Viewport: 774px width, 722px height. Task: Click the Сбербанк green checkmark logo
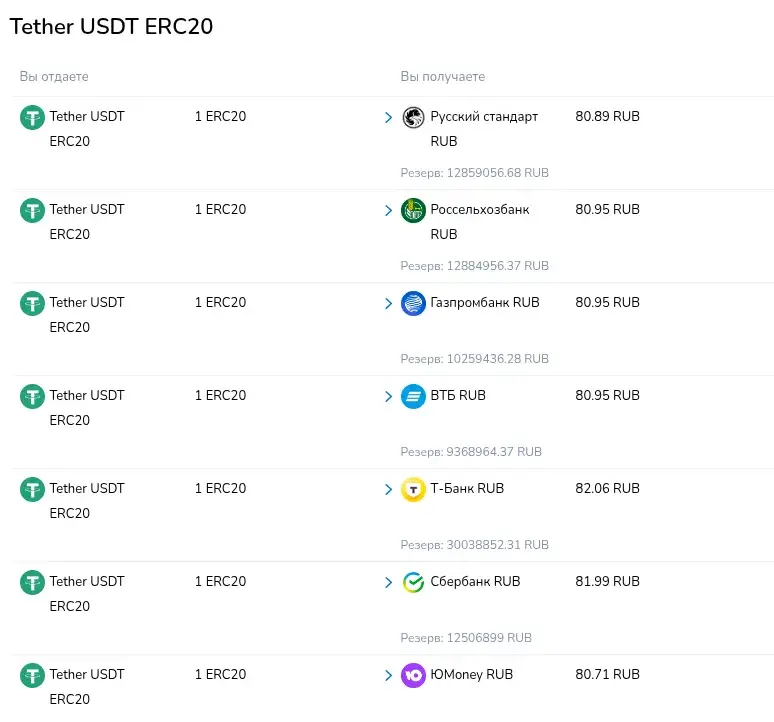pos(413,582)
